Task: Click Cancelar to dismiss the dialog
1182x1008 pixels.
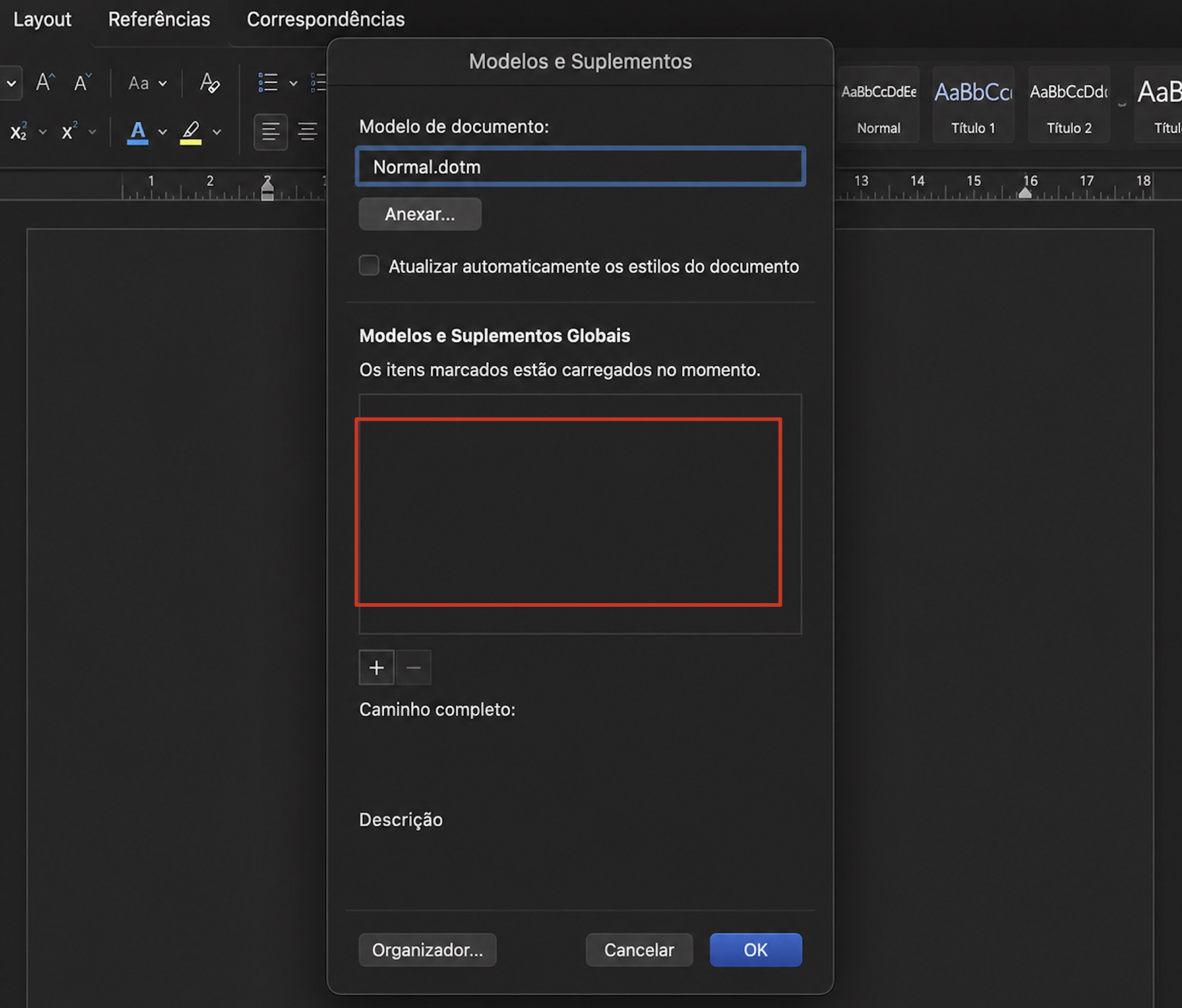Action: click(639, 950)
